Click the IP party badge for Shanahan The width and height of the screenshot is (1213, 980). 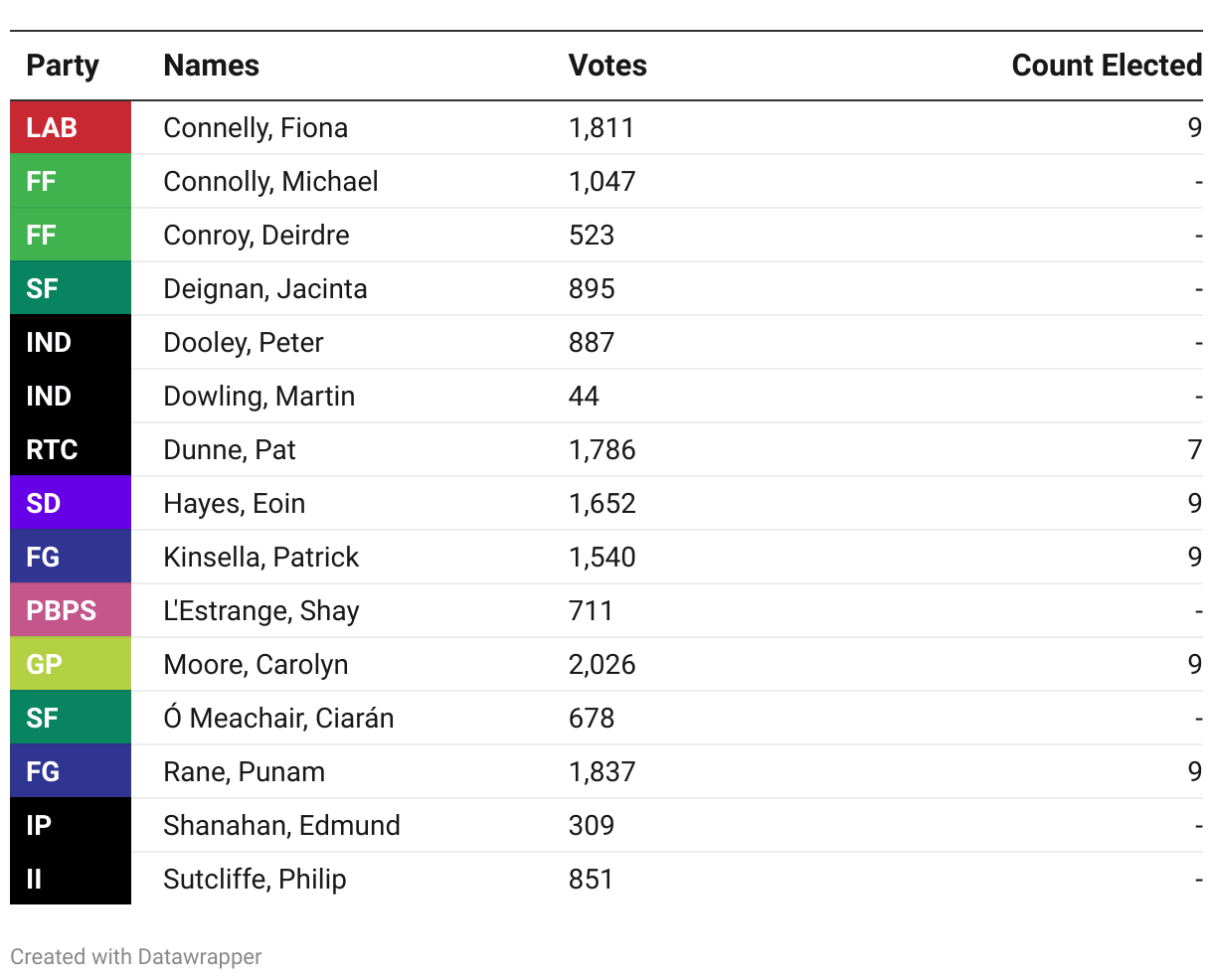70,825
